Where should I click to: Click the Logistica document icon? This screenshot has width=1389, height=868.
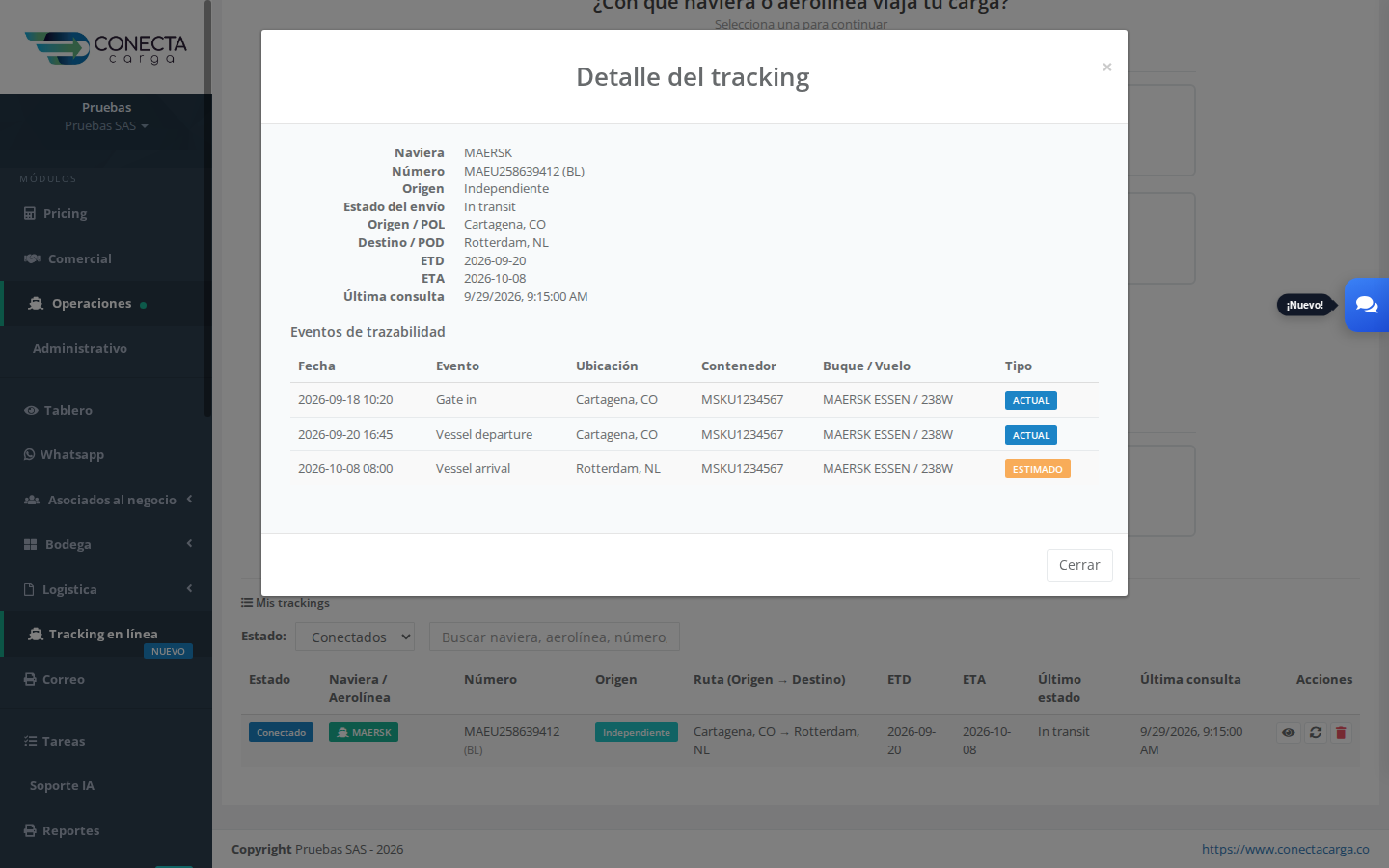pyautogui.click(x=29, y=589)
